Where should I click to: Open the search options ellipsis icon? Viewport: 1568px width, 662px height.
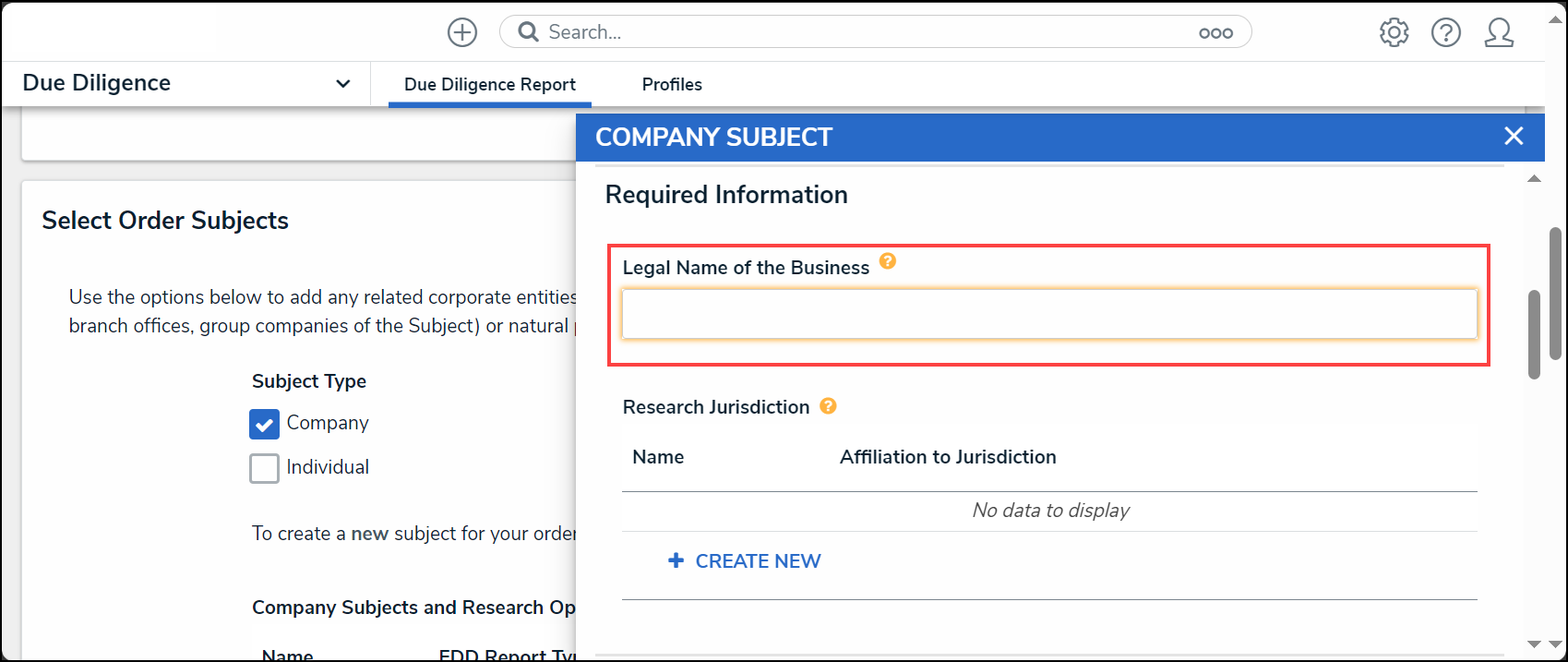tap(1215, 33)
